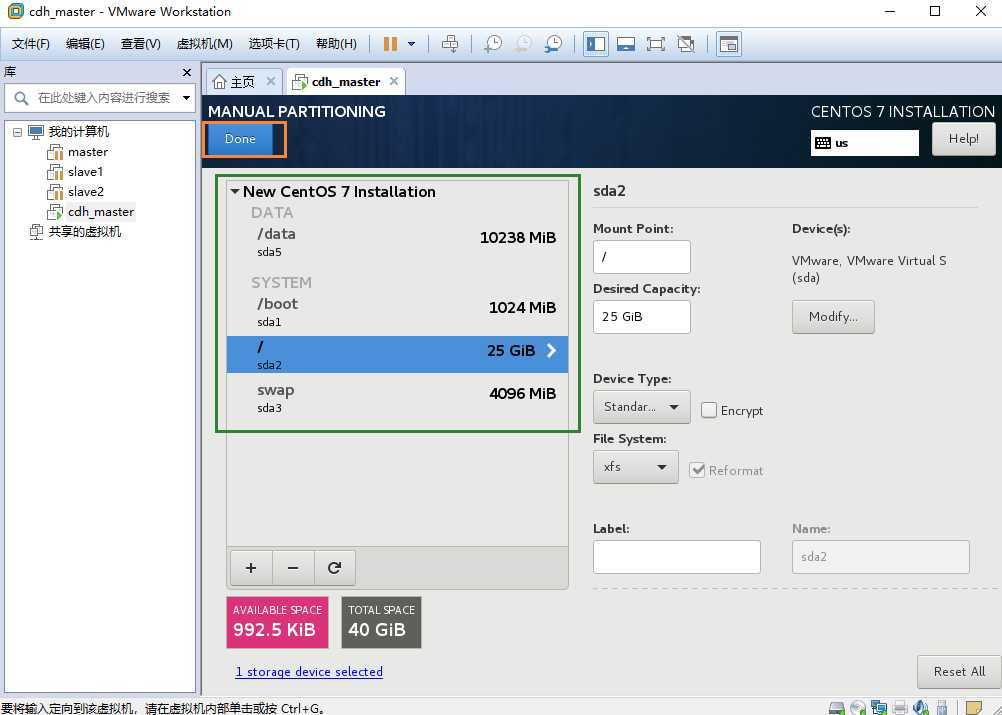Remove the selected mount point with minus button

pos(293,567)
